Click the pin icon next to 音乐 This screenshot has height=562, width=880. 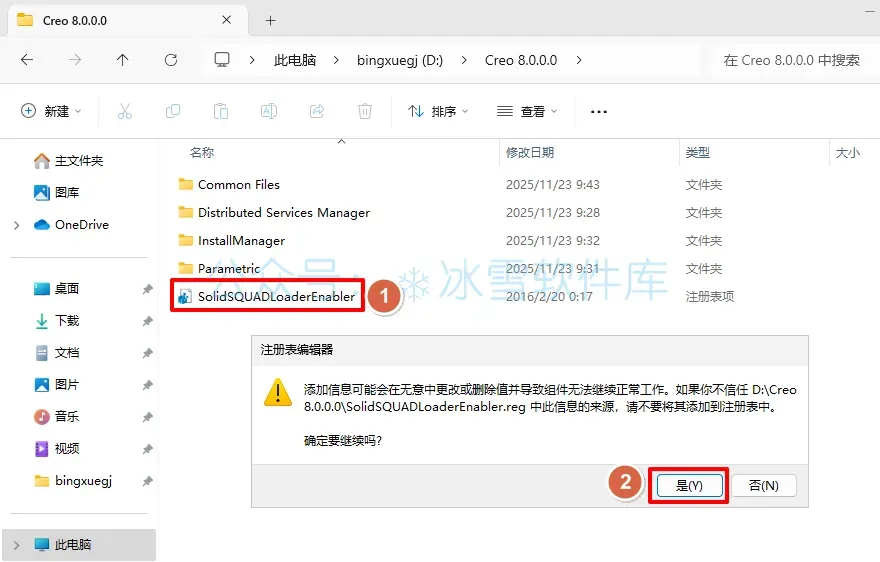click(x=147, y=417)
